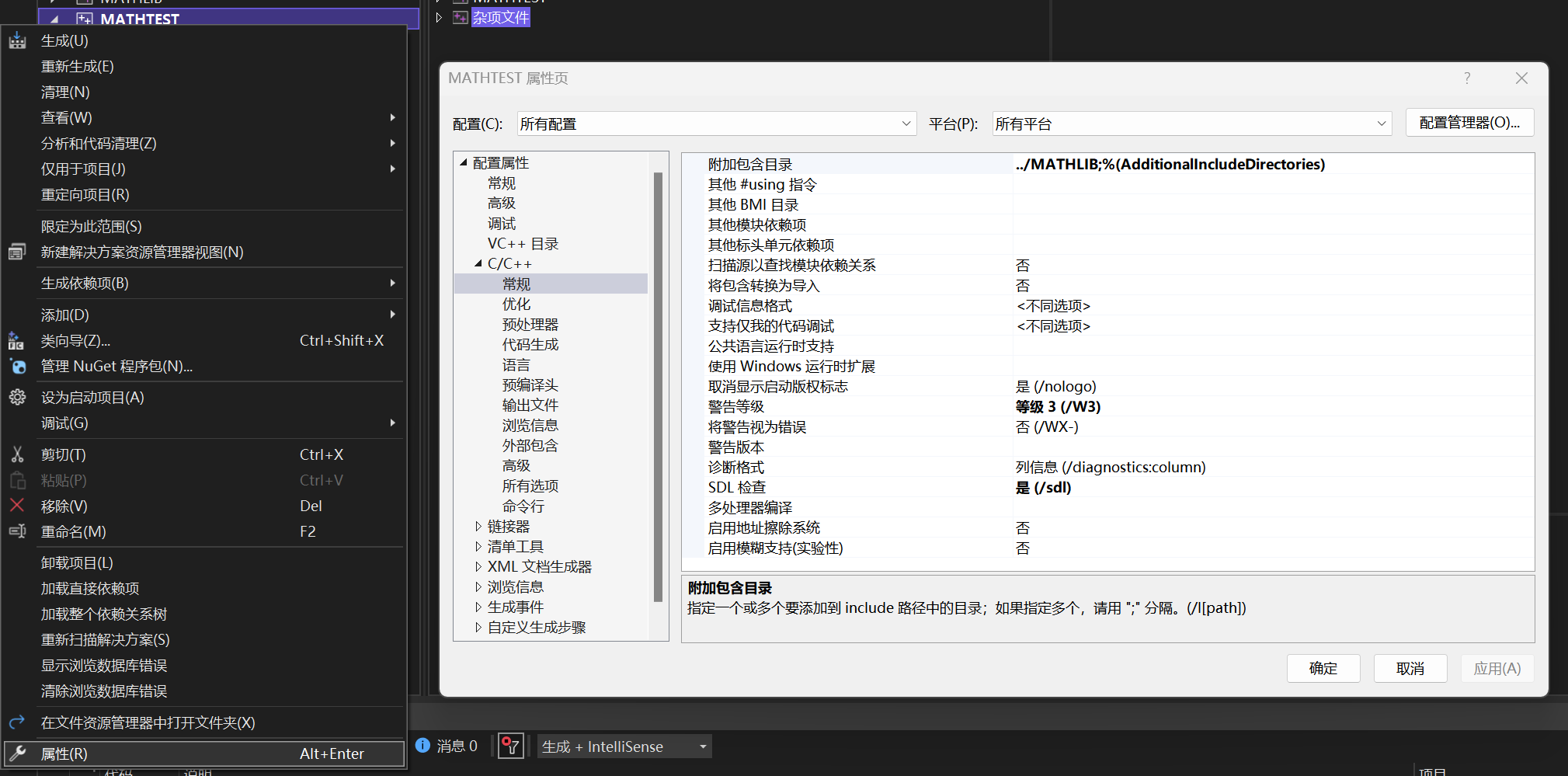Click the 确定 button

pos(1323,668)
